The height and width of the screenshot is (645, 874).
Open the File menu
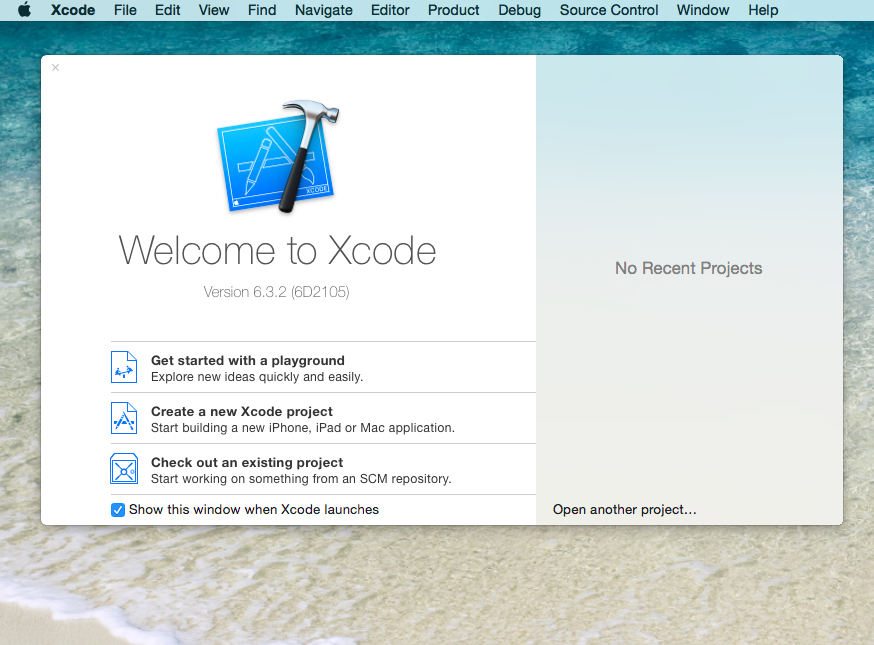click(x=125, y=10)
